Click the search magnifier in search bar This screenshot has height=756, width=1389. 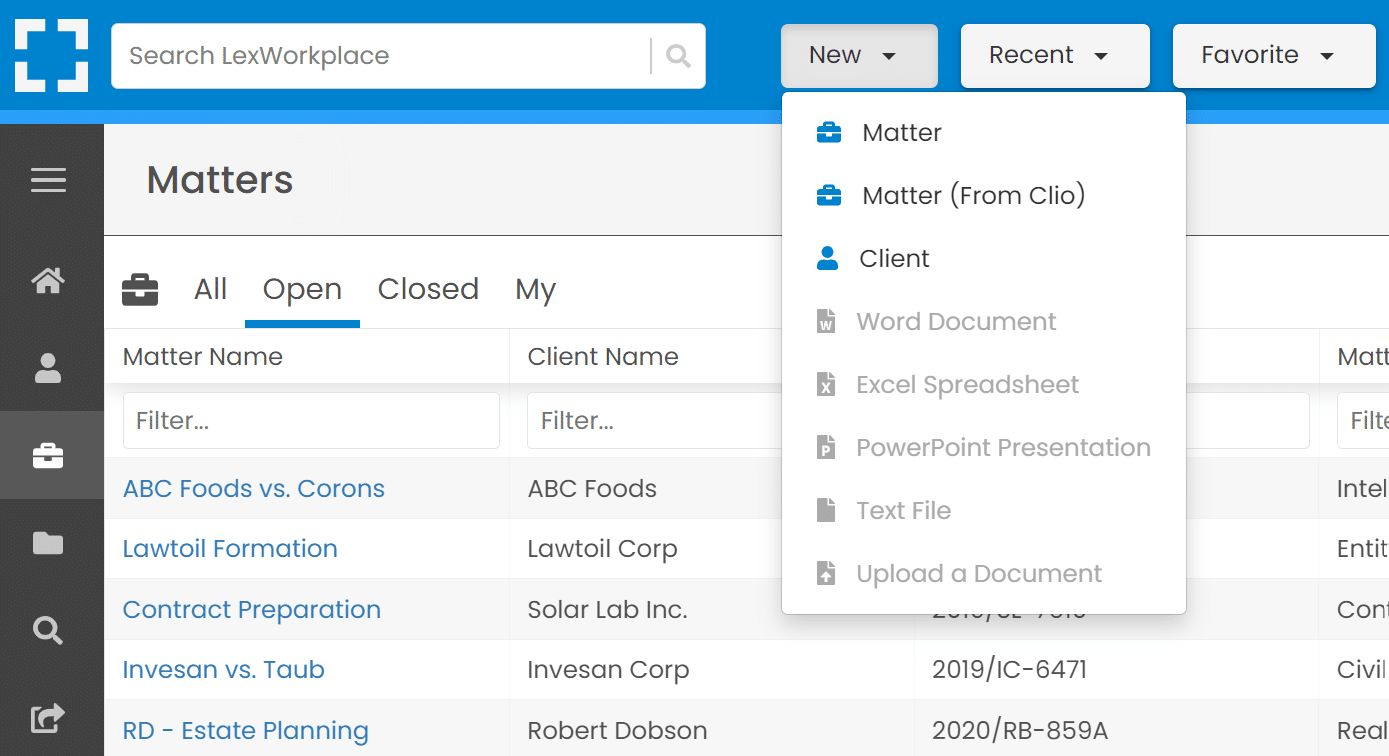click(x=678, y=56)
